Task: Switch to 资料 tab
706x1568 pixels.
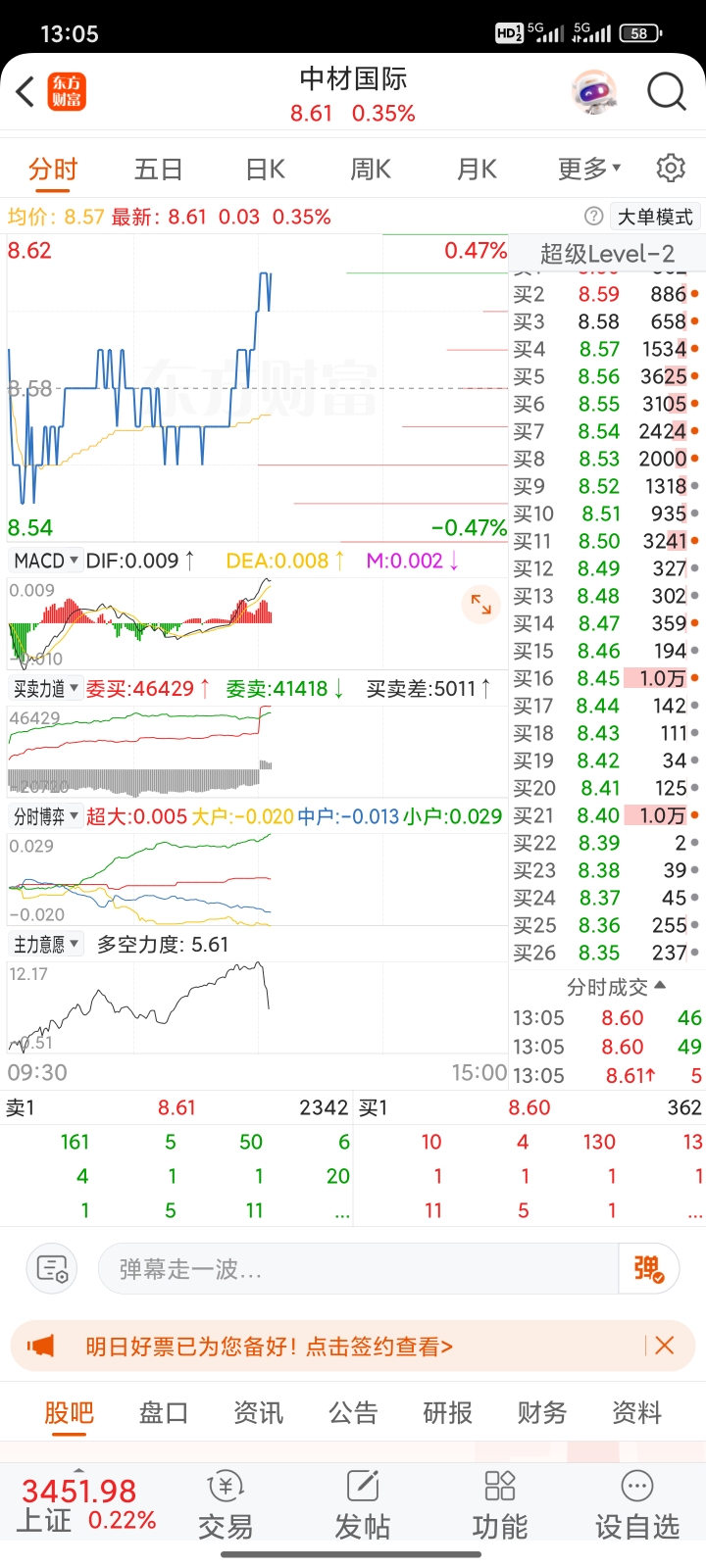Action: (x=636, y=1412)
